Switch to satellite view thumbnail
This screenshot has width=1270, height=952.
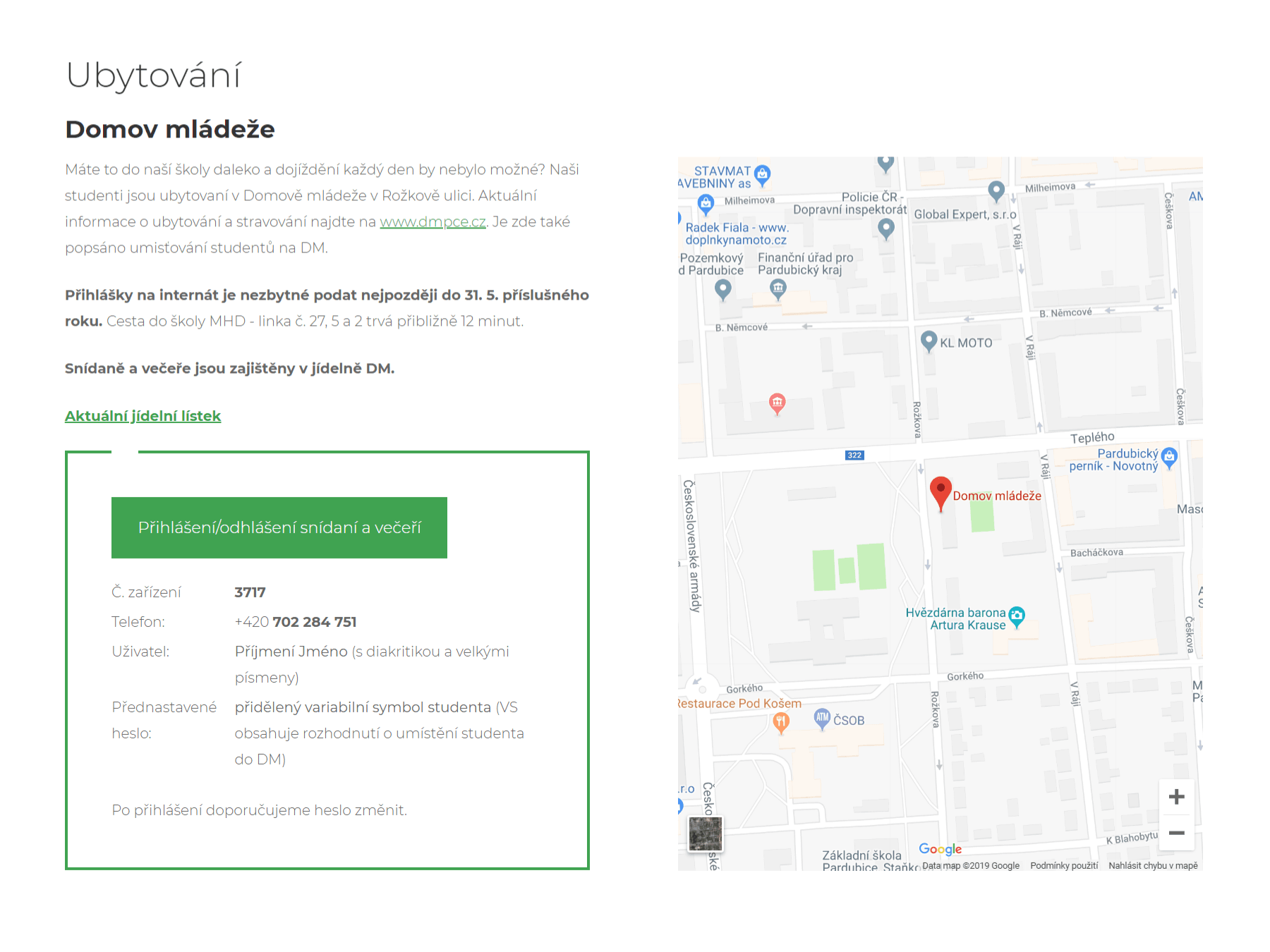(x=706, y=834)
